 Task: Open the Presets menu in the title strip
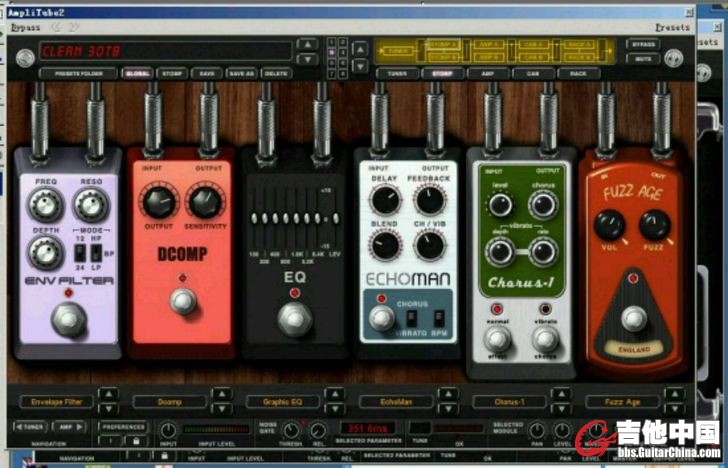click(x=672, y=27)
